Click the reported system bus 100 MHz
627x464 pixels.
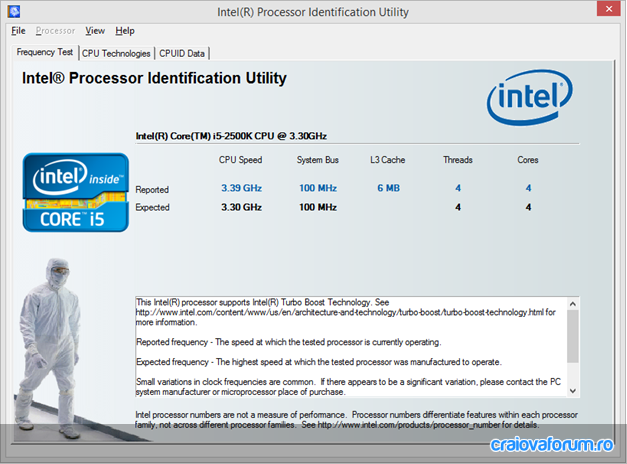click(318, 188)
